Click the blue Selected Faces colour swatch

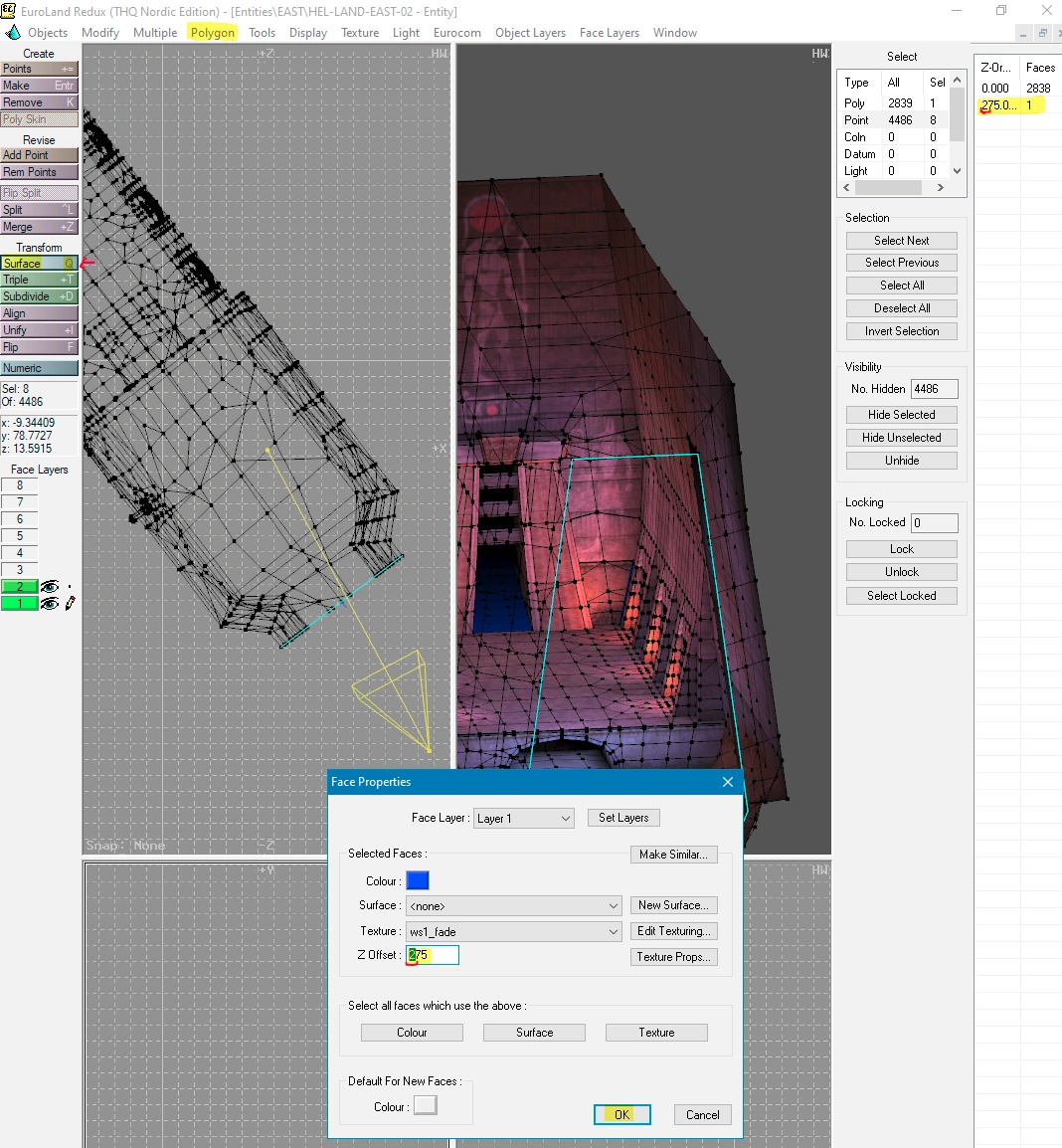pyautogui.click(x=418, y=880)
